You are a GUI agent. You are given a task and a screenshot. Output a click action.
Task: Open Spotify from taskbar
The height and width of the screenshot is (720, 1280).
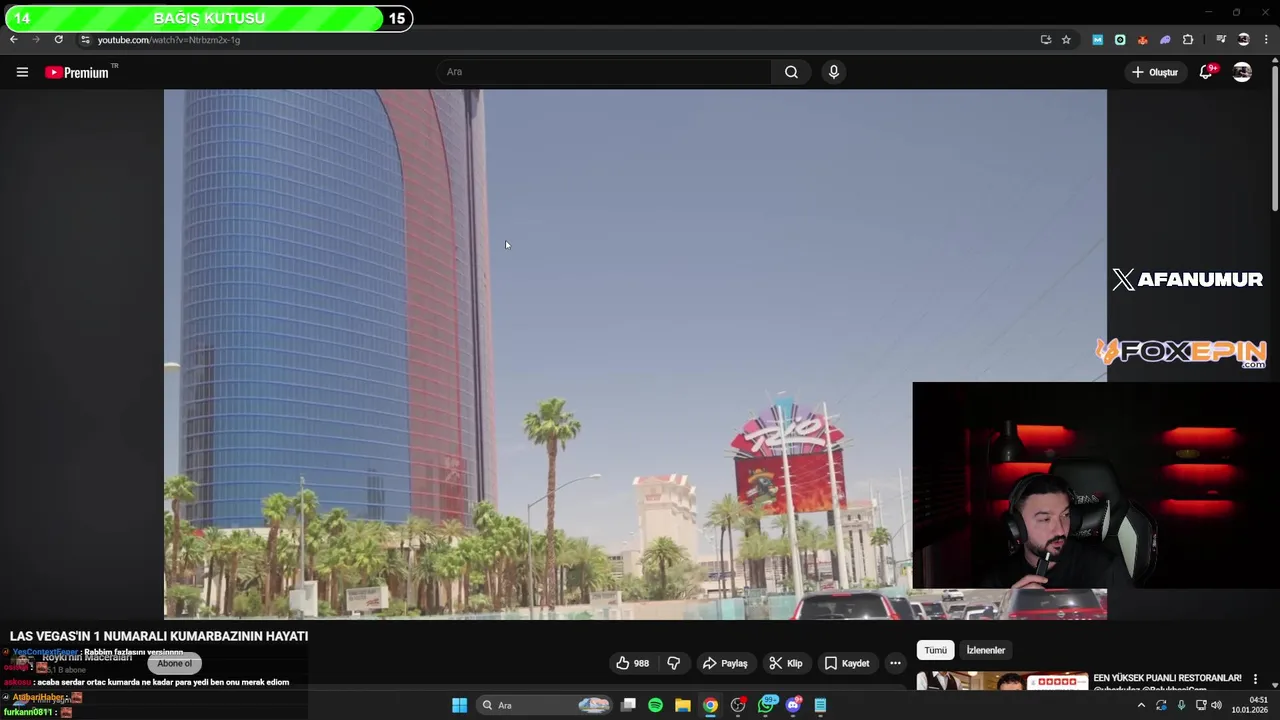click(x=655, y=705)
